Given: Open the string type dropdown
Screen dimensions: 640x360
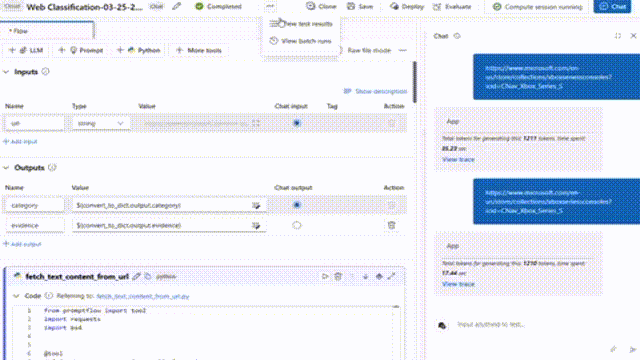Looking at the screenshot, I should [x=100, y=123].
